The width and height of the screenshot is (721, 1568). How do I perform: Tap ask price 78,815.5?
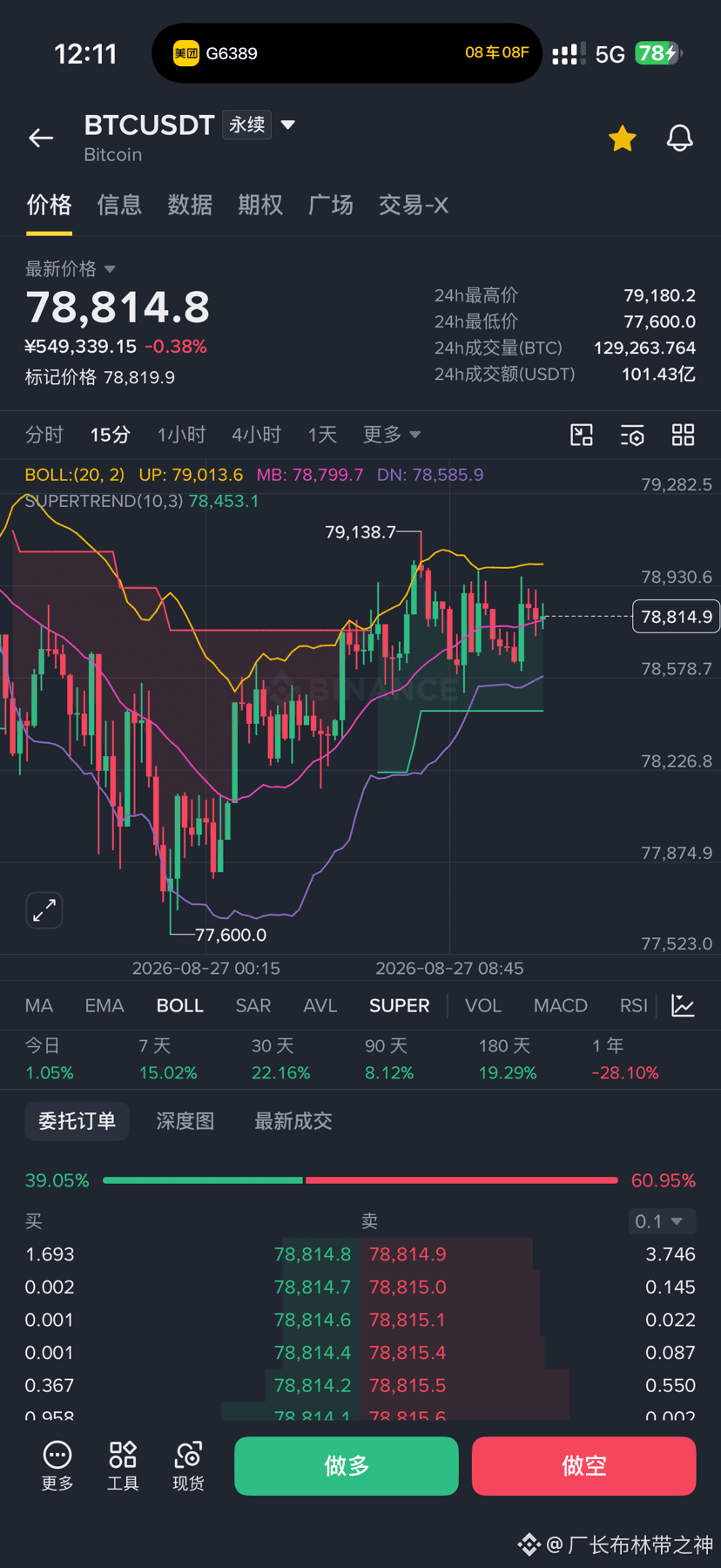pyautogui.click(x=408, y=1385)
